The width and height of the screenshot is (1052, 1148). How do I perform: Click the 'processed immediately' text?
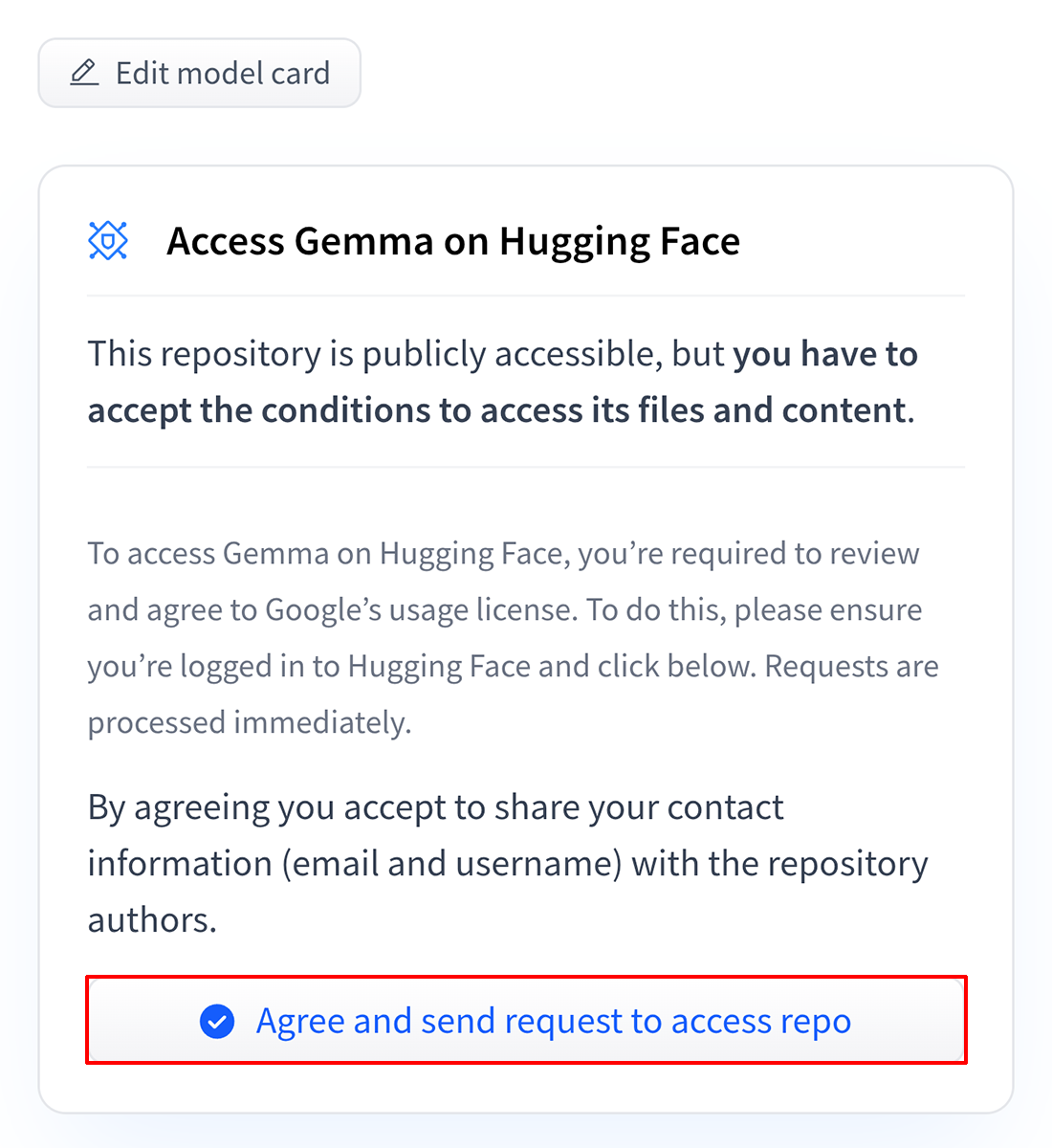pos(250,723)
